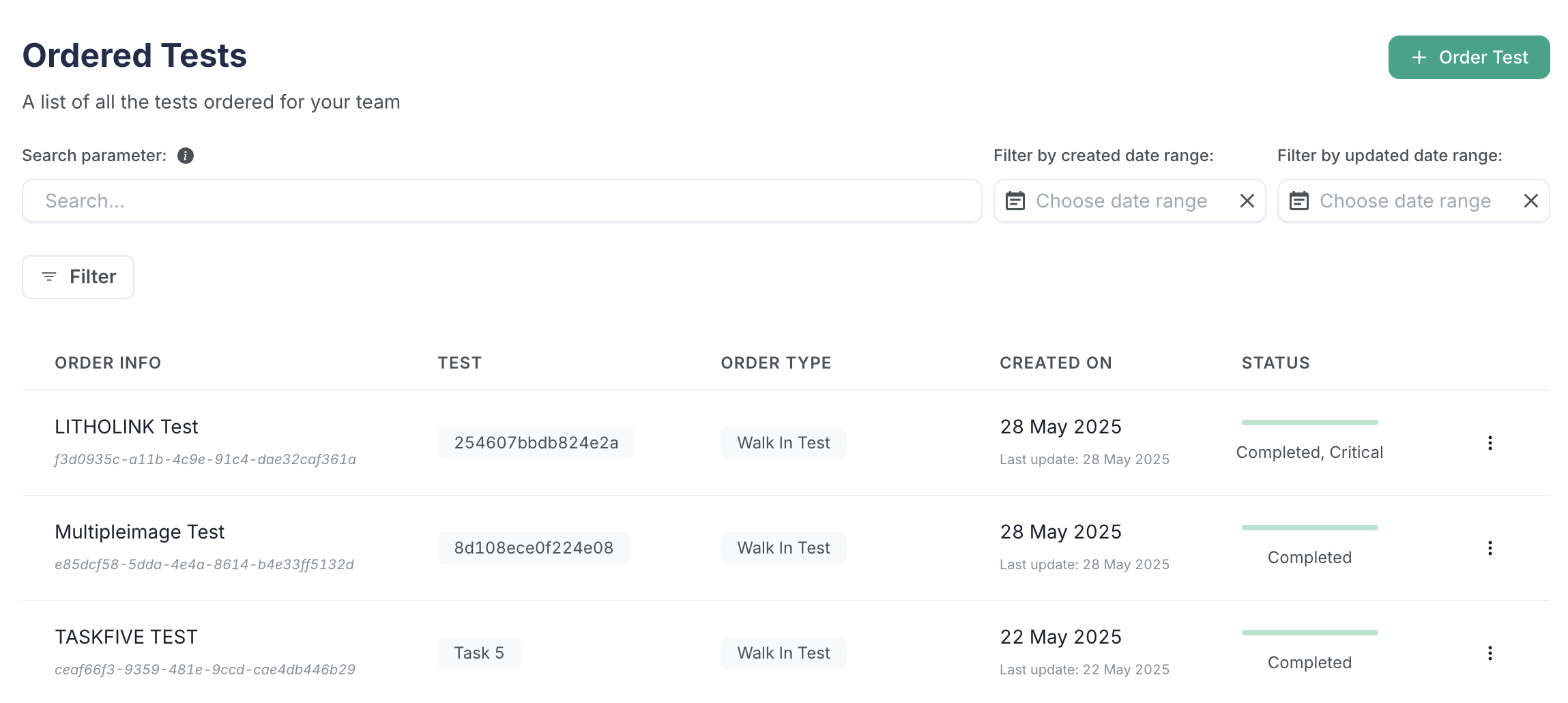The height and width of the screenshot is (703, 1568).
Task: Click the filter funnel icon on Filter button
Action: pyautogui.click(x=48, y=277)
